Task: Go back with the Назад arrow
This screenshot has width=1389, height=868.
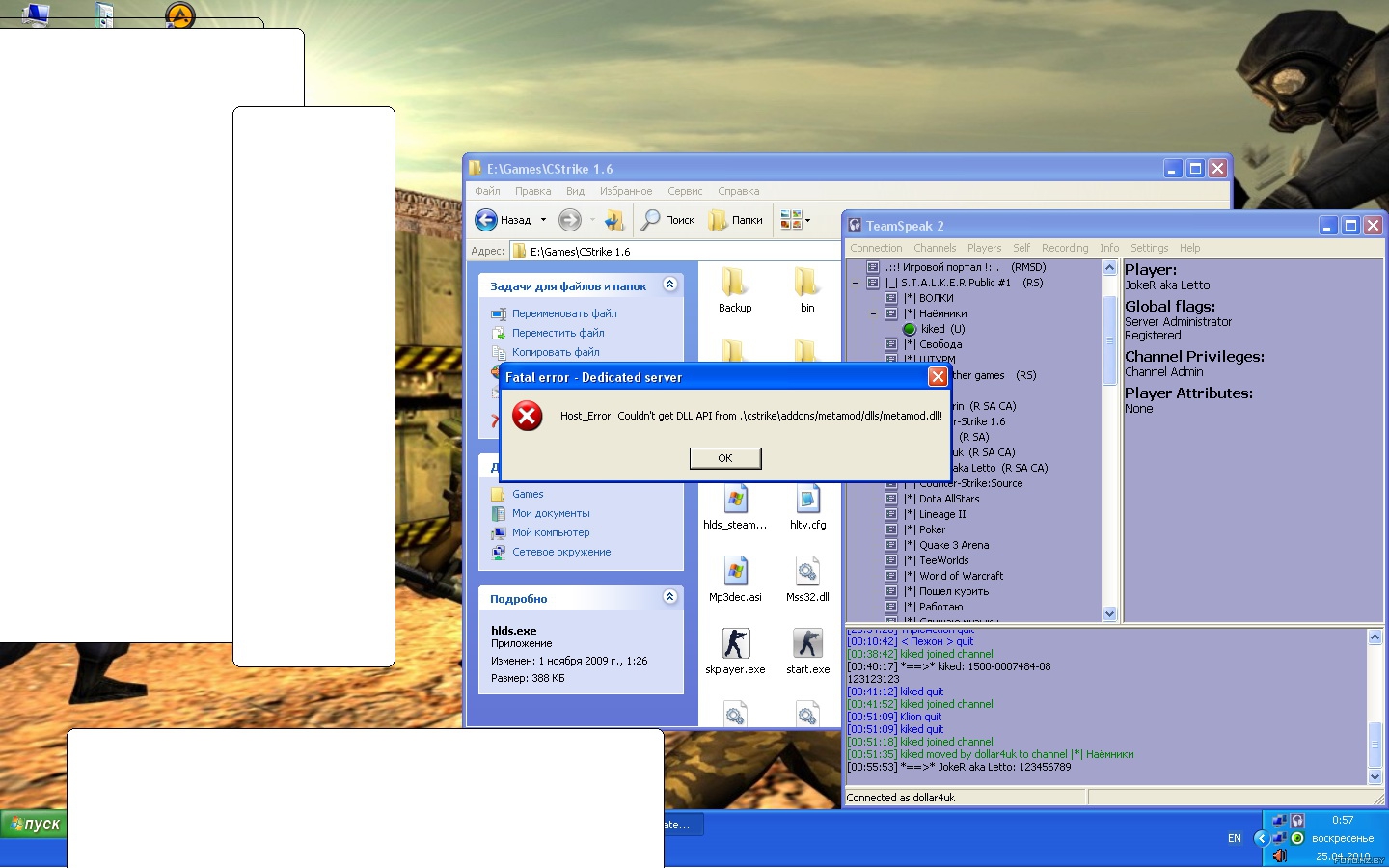Action: tap(486, 220)
